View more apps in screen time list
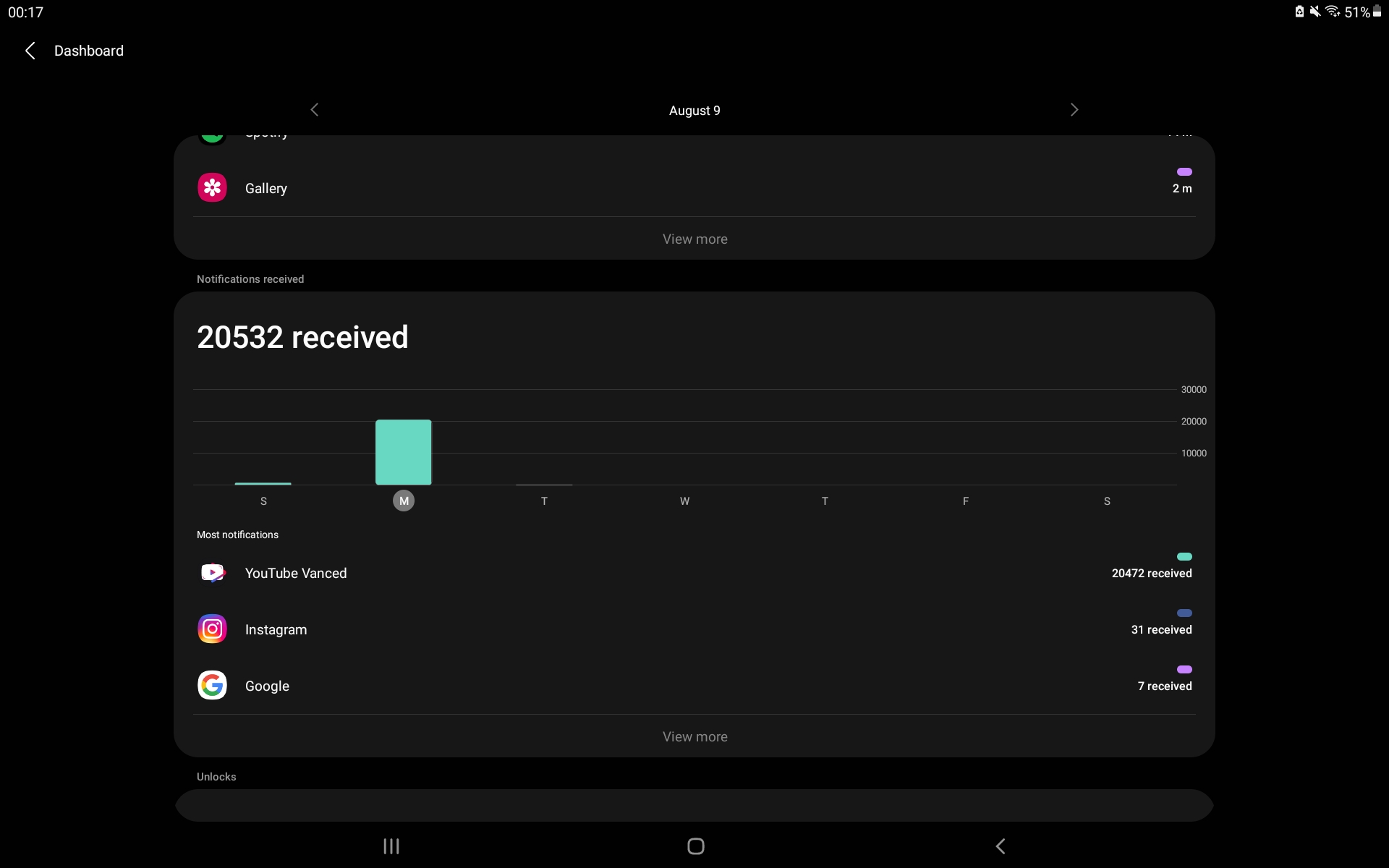This screenshot has height=868, width=1389. pos(694,239)
